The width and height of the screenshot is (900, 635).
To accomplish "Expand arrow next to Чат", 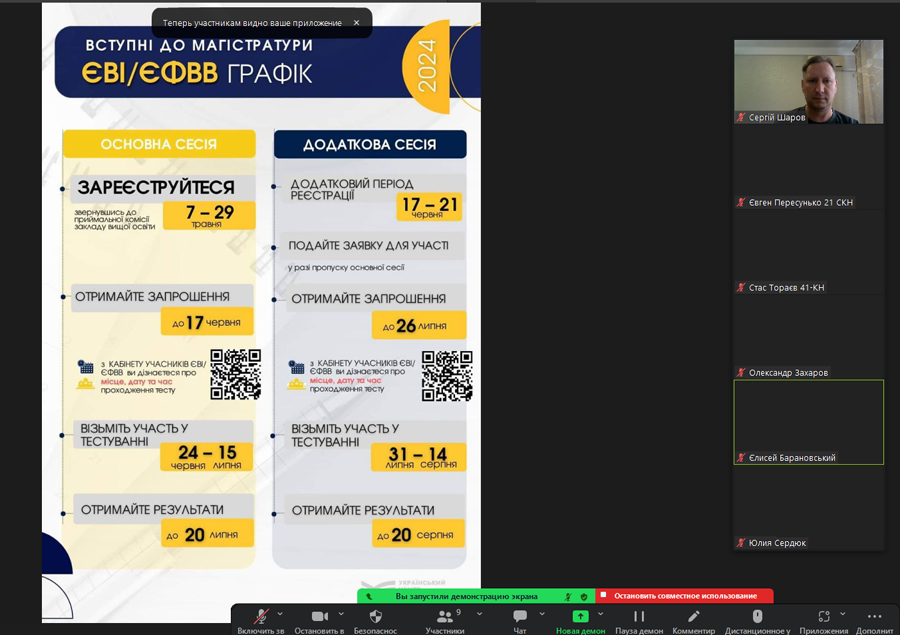I will coord(542,614).
